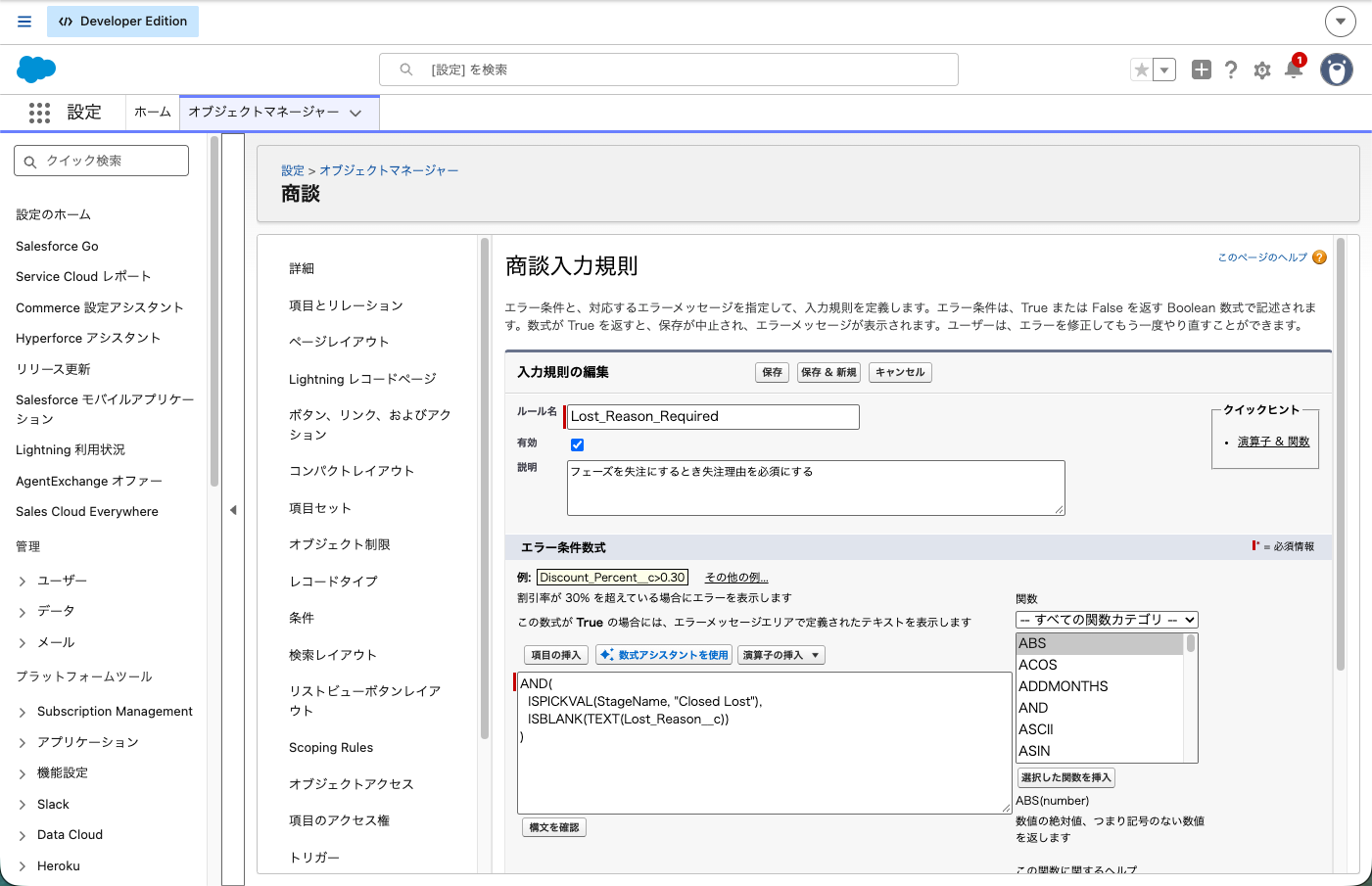Open 項目とリレーション in the object menu
The height and width of the screenshot is (886, 1372).
346,305
